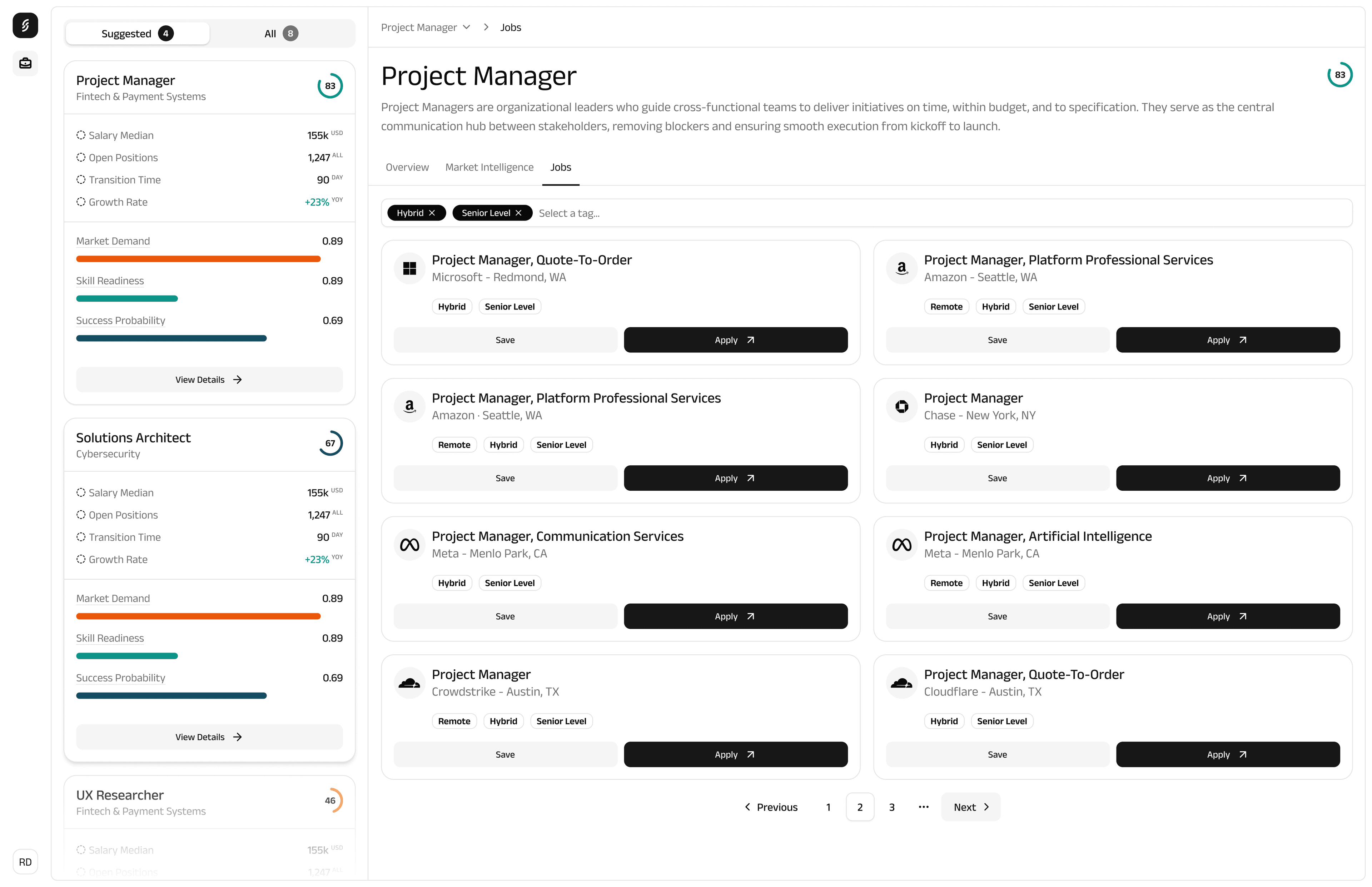Click the RD avatar in the bottom left corner
Viewport: 1372px width, 887px height.
(25, 862)
